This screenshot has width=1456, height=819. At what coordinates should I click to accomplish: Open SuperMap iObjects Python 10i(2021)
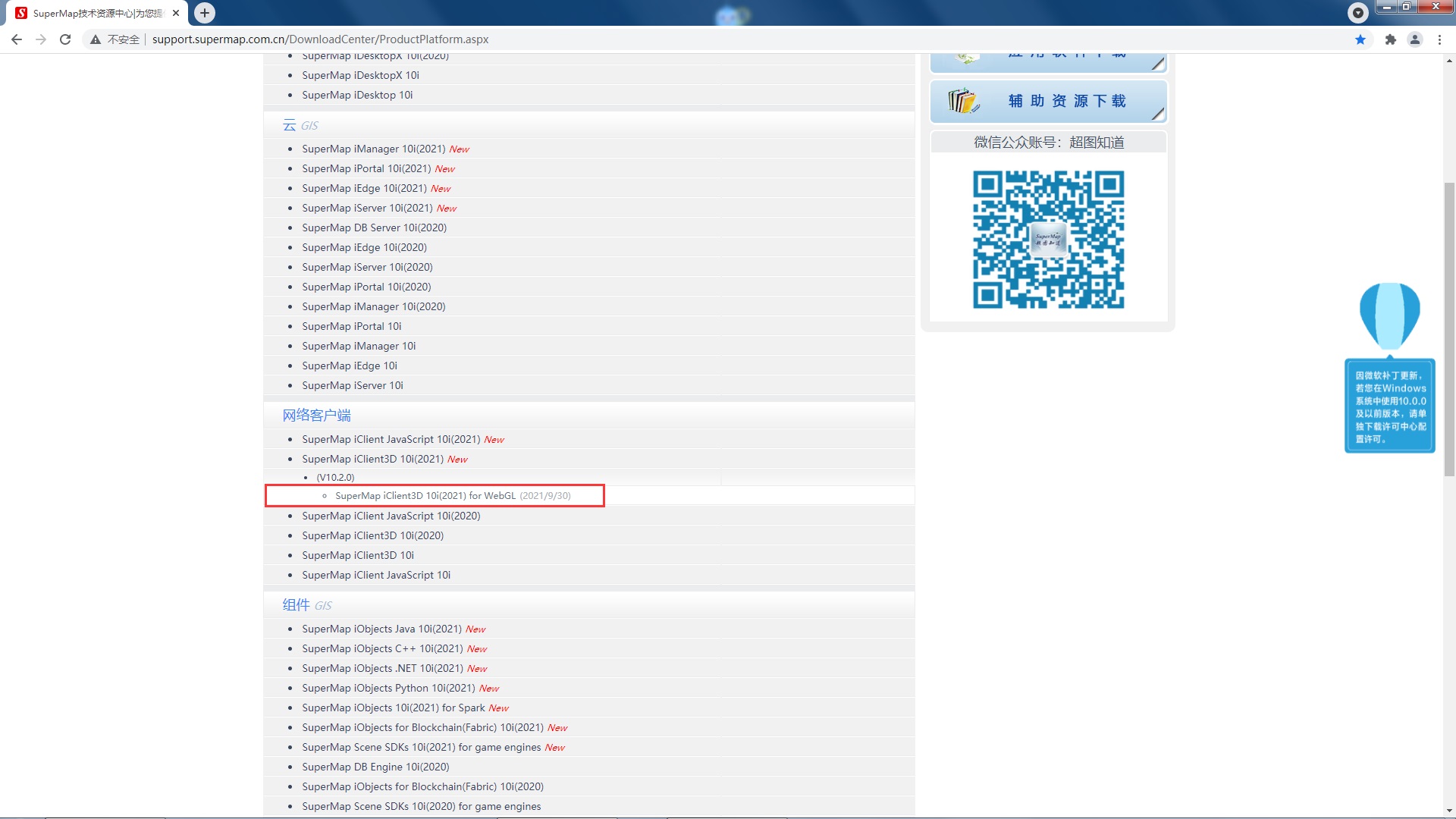[388, 688]
